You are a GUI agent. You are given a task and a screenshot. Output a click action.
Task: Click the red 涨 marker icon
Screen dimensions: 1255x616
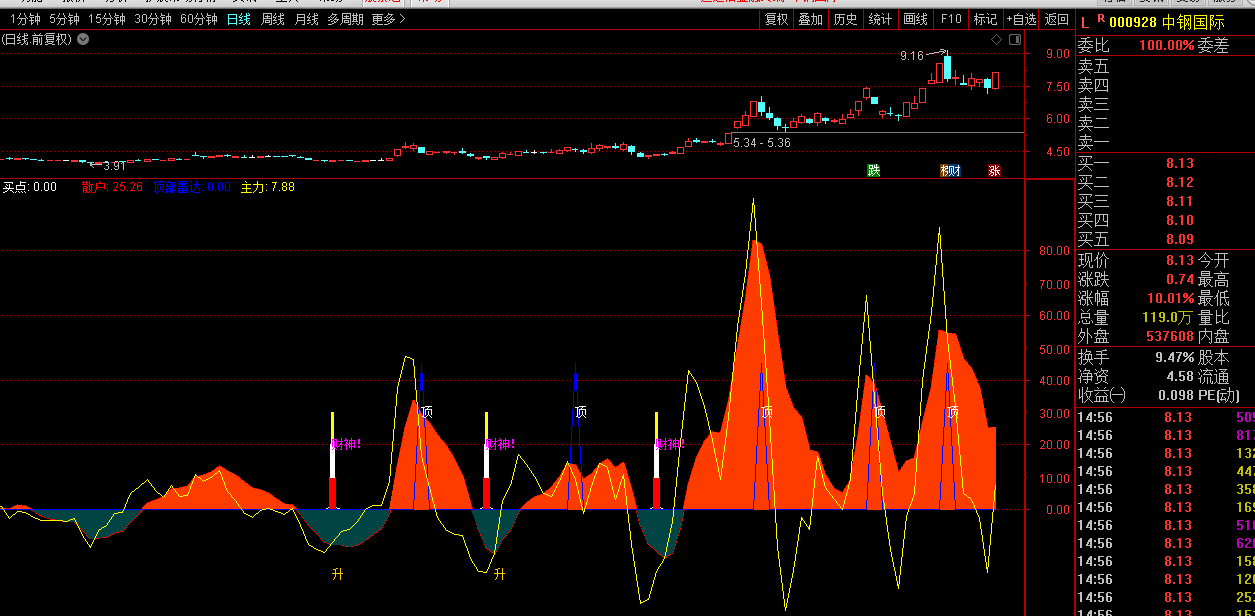click(x=994, y=171)
